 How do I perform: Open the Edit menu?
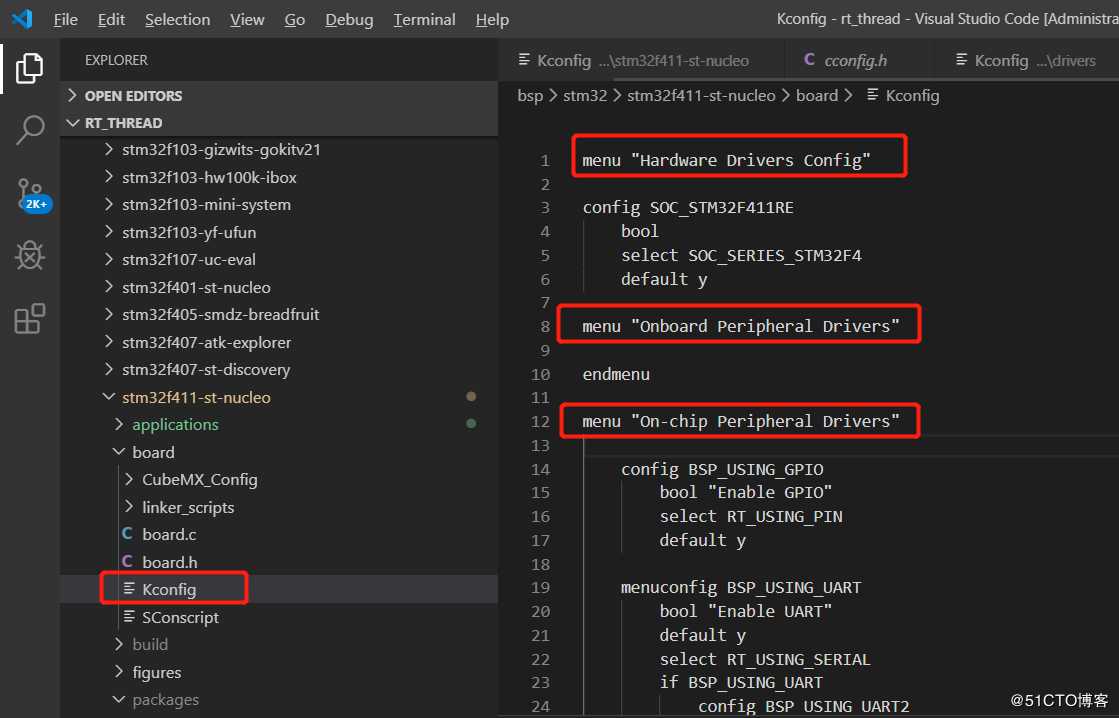[111, 19]
